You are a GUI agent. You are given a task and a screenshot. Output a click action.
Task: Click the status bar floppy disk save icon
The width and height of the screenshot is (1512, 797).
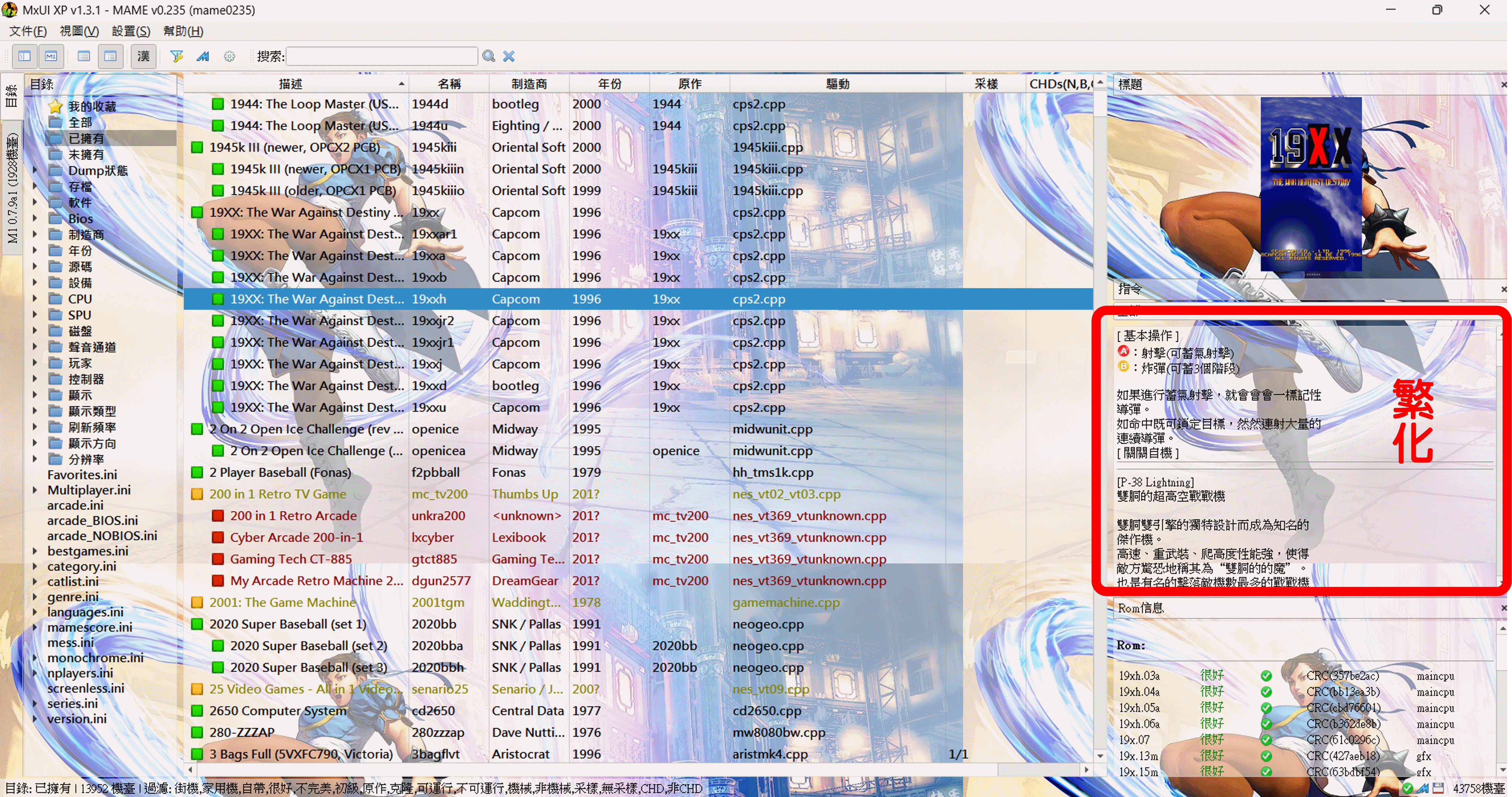point(1437,788)
